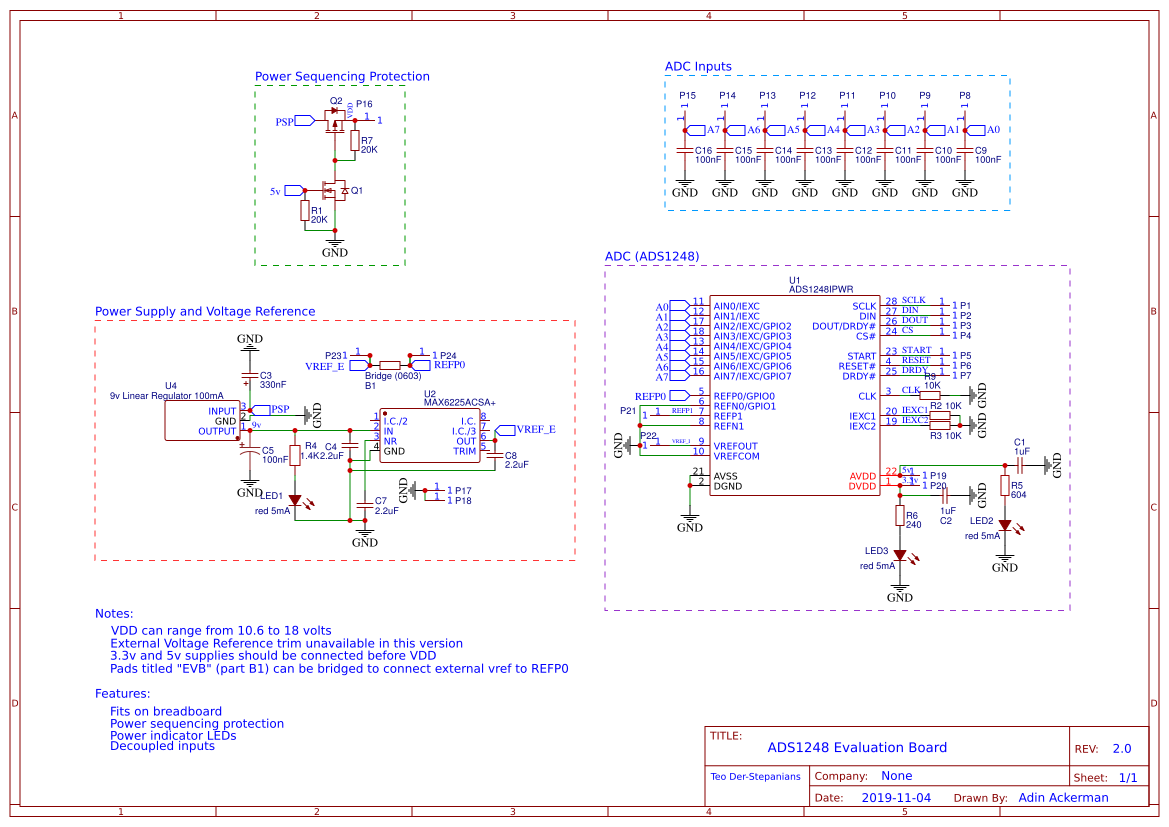Click the R9 10K resistor on CLK line
1169x827 pixels.
[930, 395]
